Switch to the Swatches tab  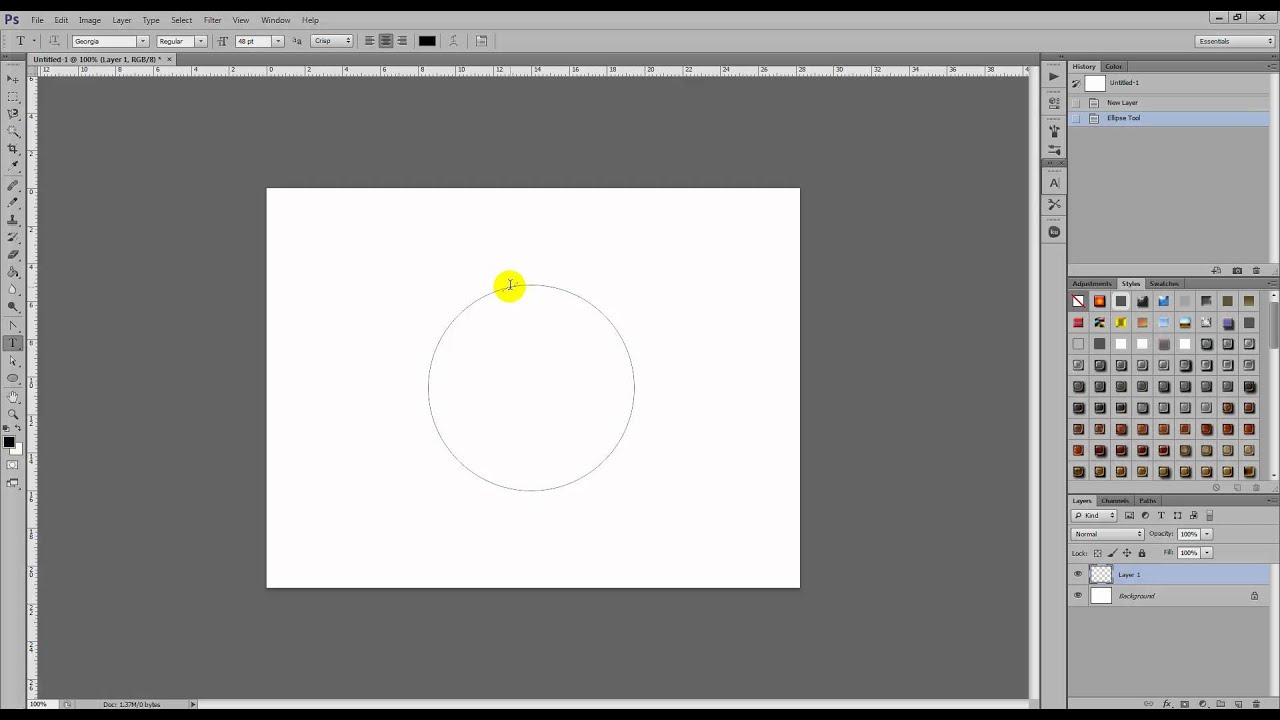(1164, 283)
